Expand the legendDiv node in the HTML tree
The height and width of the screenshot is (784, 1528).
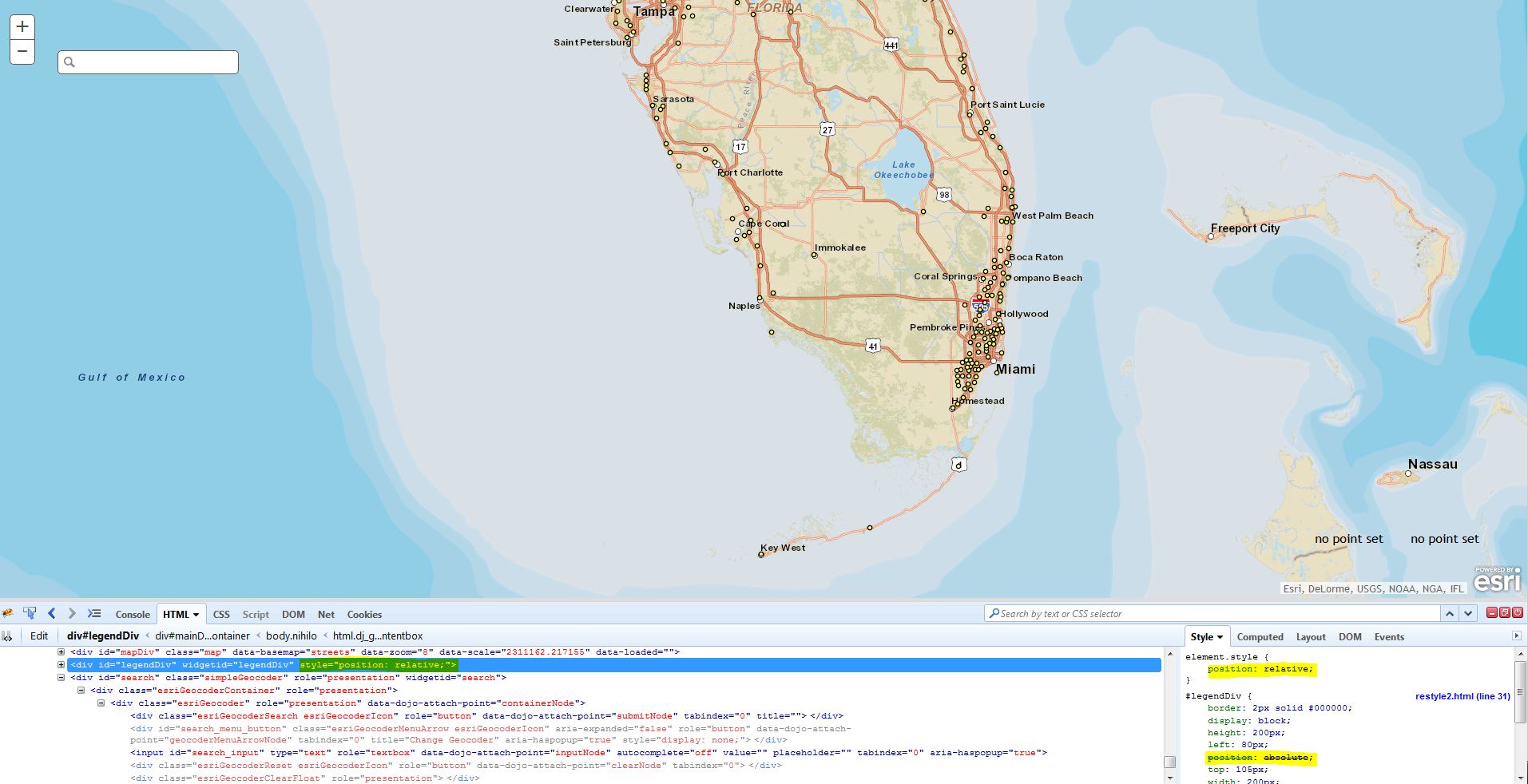62,665
